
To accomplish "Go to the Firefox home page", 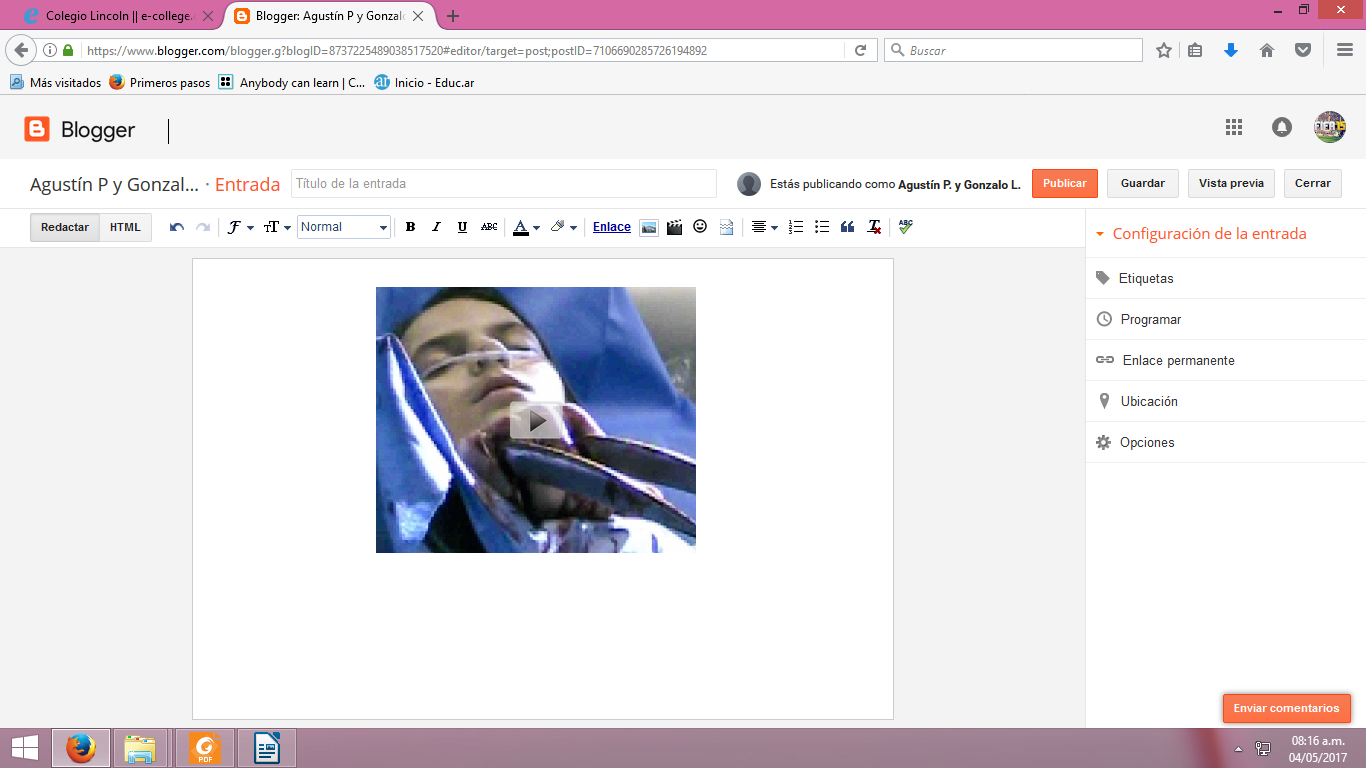I will (x=1267, y=50).
